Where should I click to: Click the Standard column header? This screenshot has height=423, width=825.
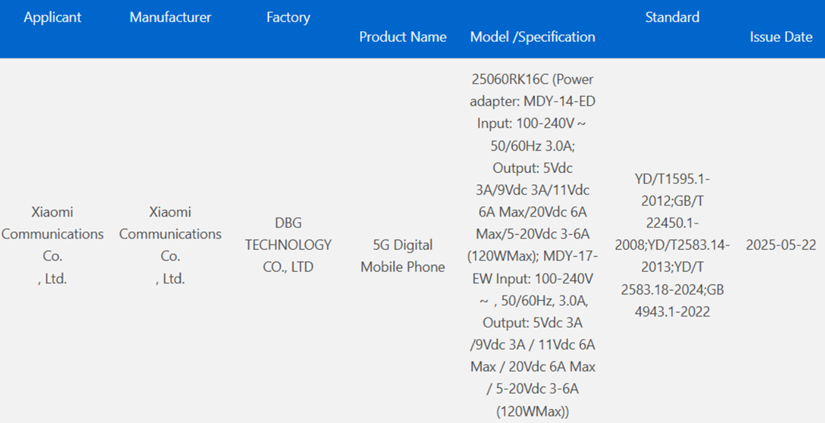672,17
